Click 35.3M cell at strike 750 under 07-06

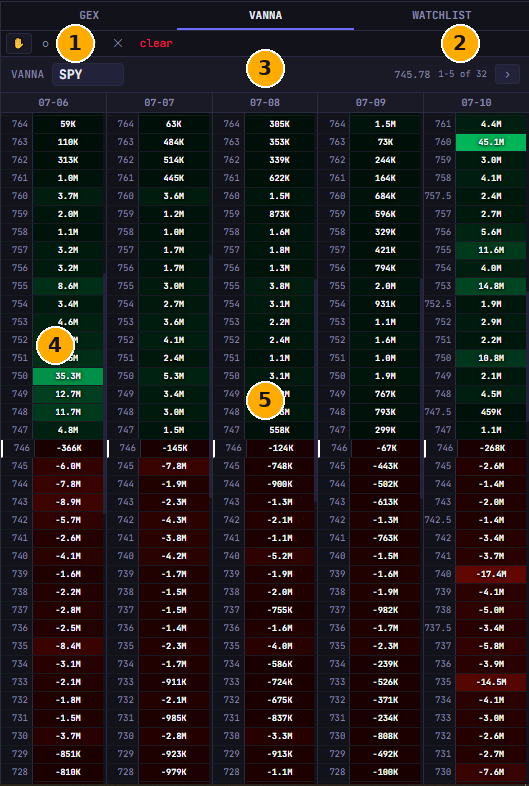coord(68,376)
